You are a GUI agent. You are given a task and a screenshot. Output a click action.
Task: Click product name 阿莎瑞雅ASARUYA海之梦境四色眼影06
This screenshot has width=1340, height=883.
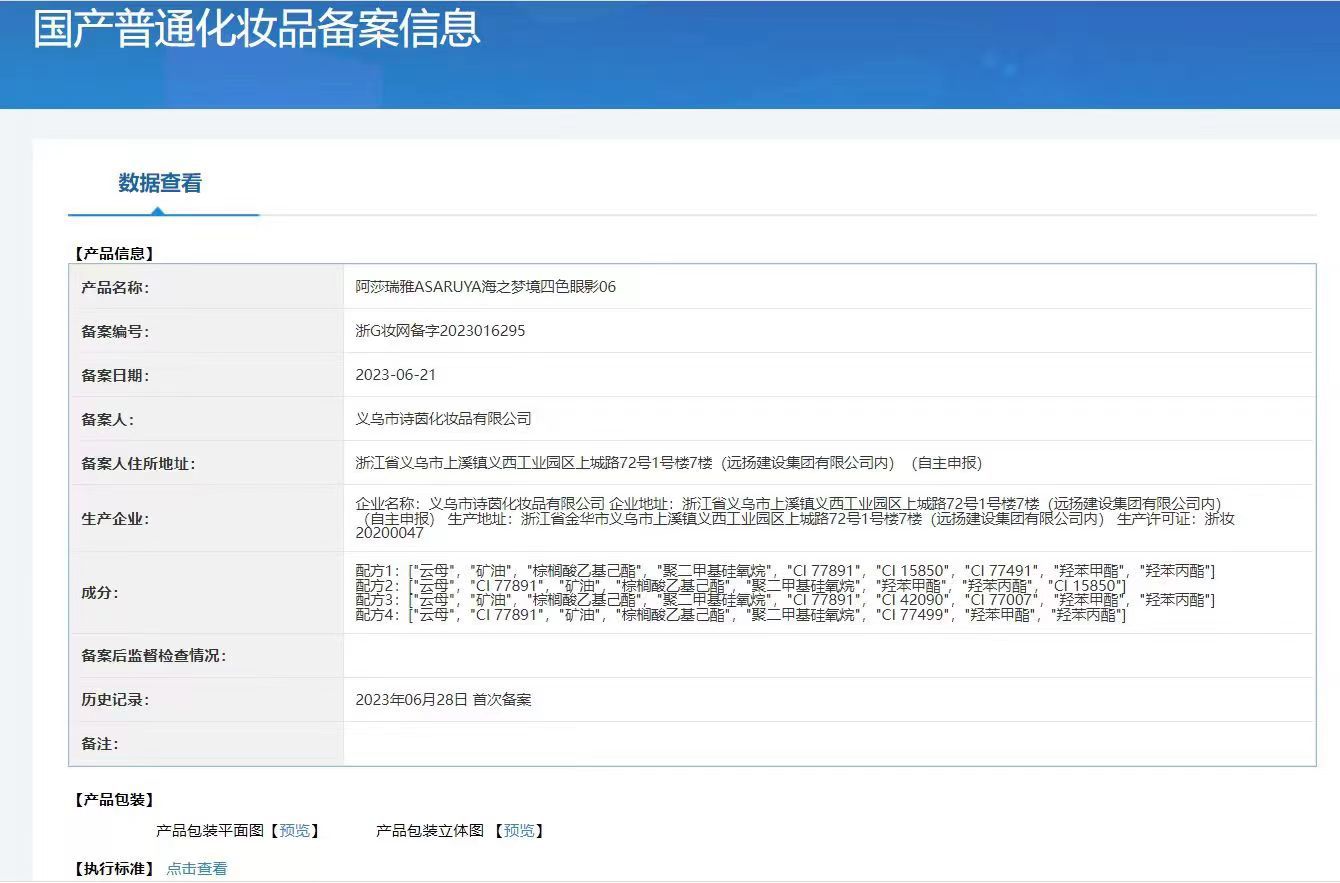tap(486, 287)
